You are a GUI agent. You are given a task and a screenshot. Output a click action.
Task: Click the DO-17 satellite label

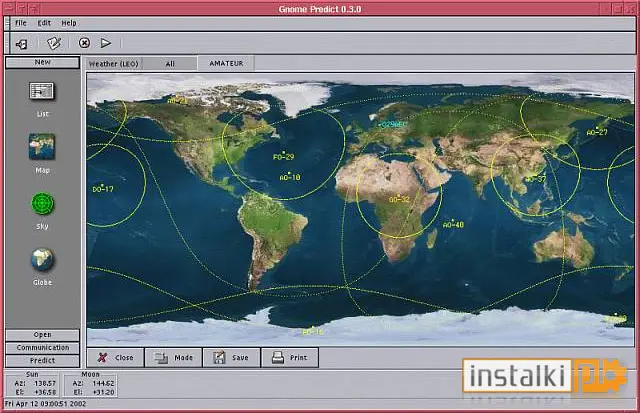pos(103,189)
